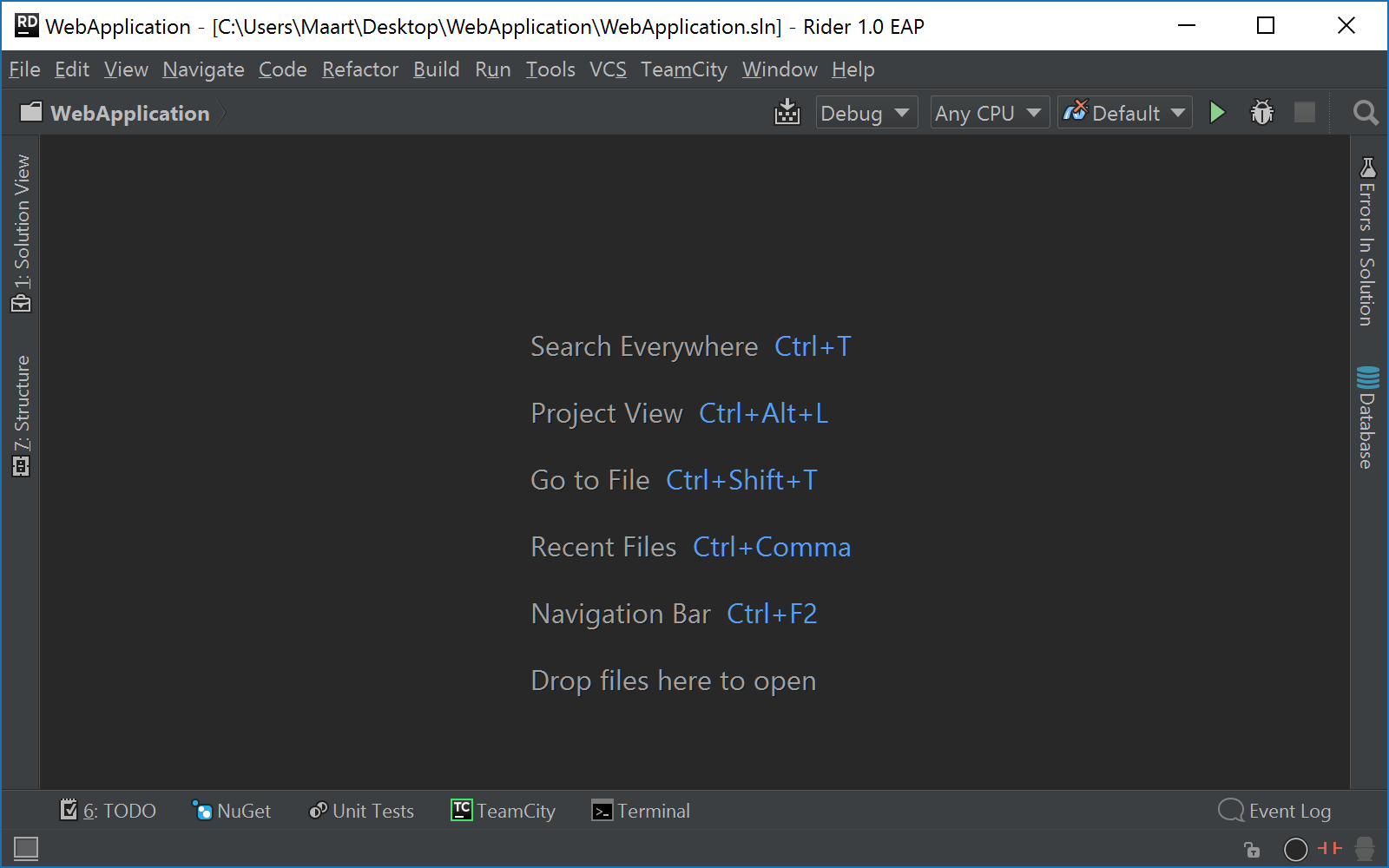This screenshot has width=1389, height=868.
Task: Maximize the Rider window
Action: 1266,25
